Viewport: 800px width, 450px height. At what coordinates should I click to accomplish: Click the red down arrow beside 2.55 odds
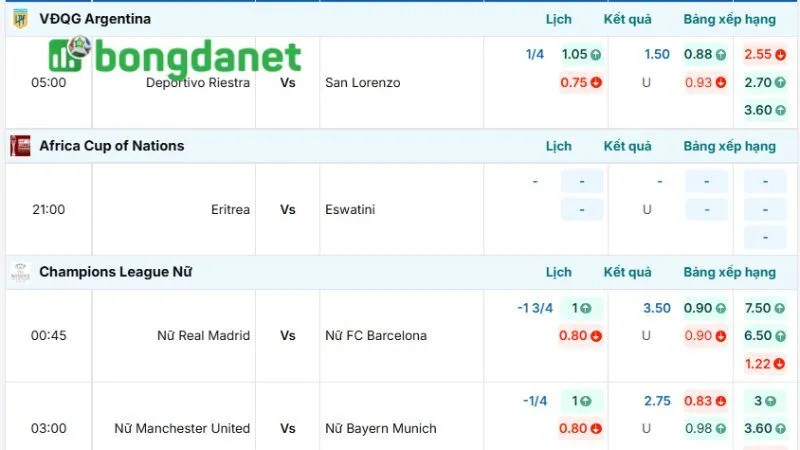point(780,55)
